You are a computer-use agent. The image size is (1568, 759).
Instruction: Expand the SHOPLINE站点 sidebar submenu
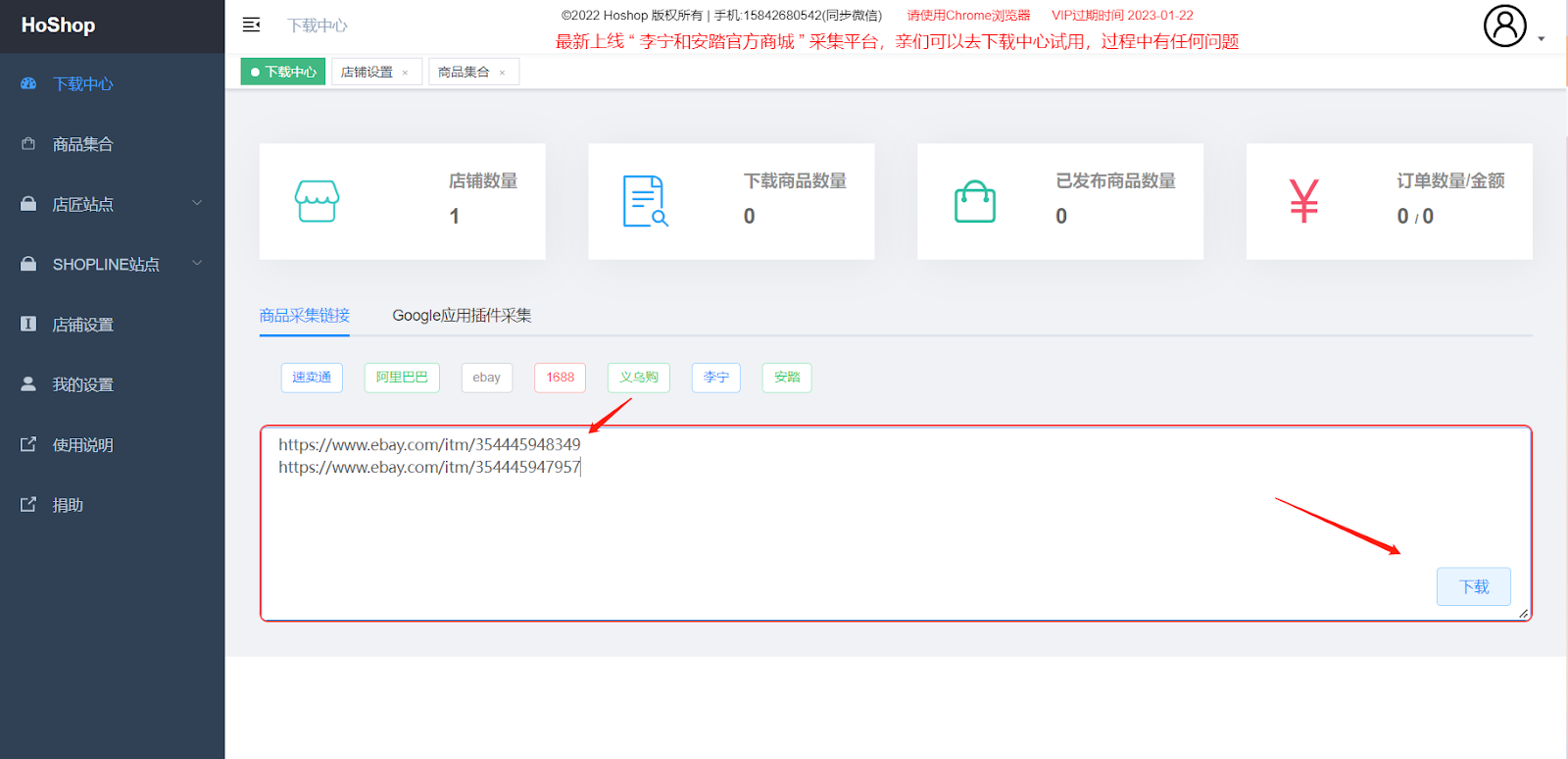click(197, 264)
